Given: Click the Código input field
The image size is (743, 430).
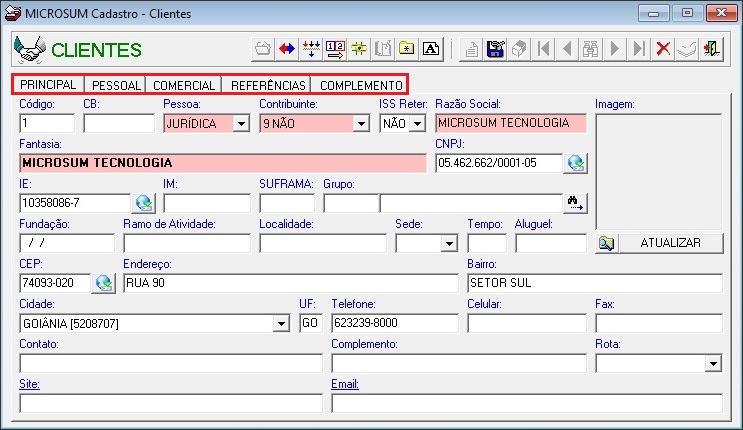Looking at the screenshot, I should [47, 123].
